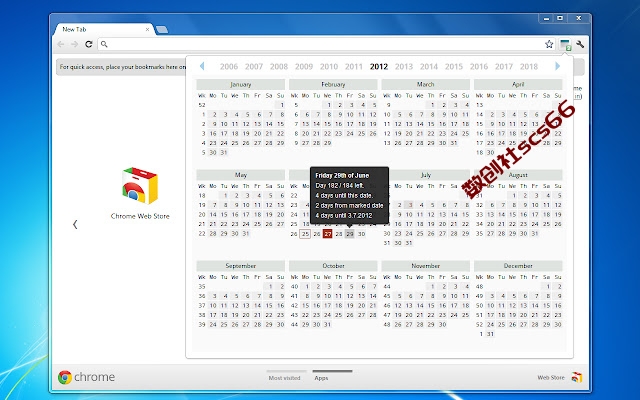This screenshot has height=400, width=640.
Task: Click the November month header
Action: click(425, 266)
